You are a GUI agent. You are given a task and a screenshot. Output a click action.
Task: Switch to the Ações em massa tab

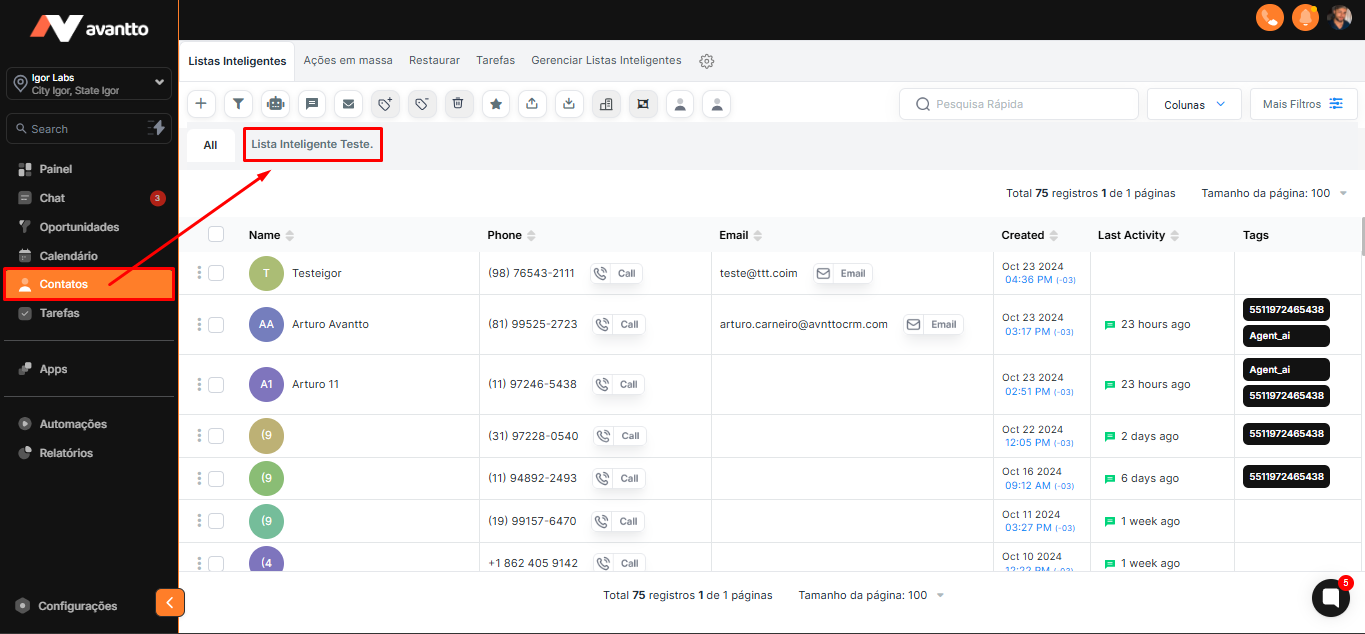[x=348, y=61]
